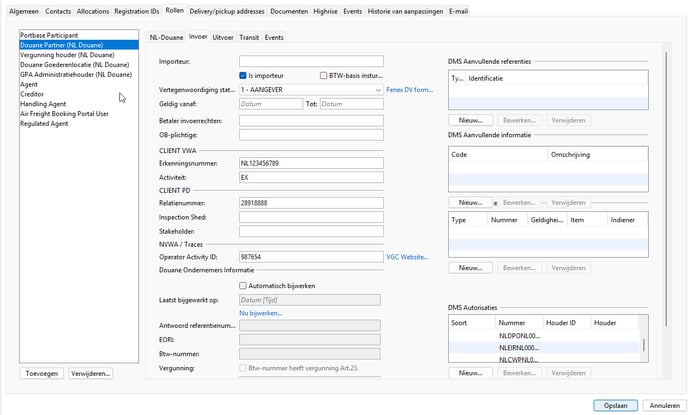Open the Fenex DV form link
This screenshot has height=415, width=688.
tap(409, 90)
